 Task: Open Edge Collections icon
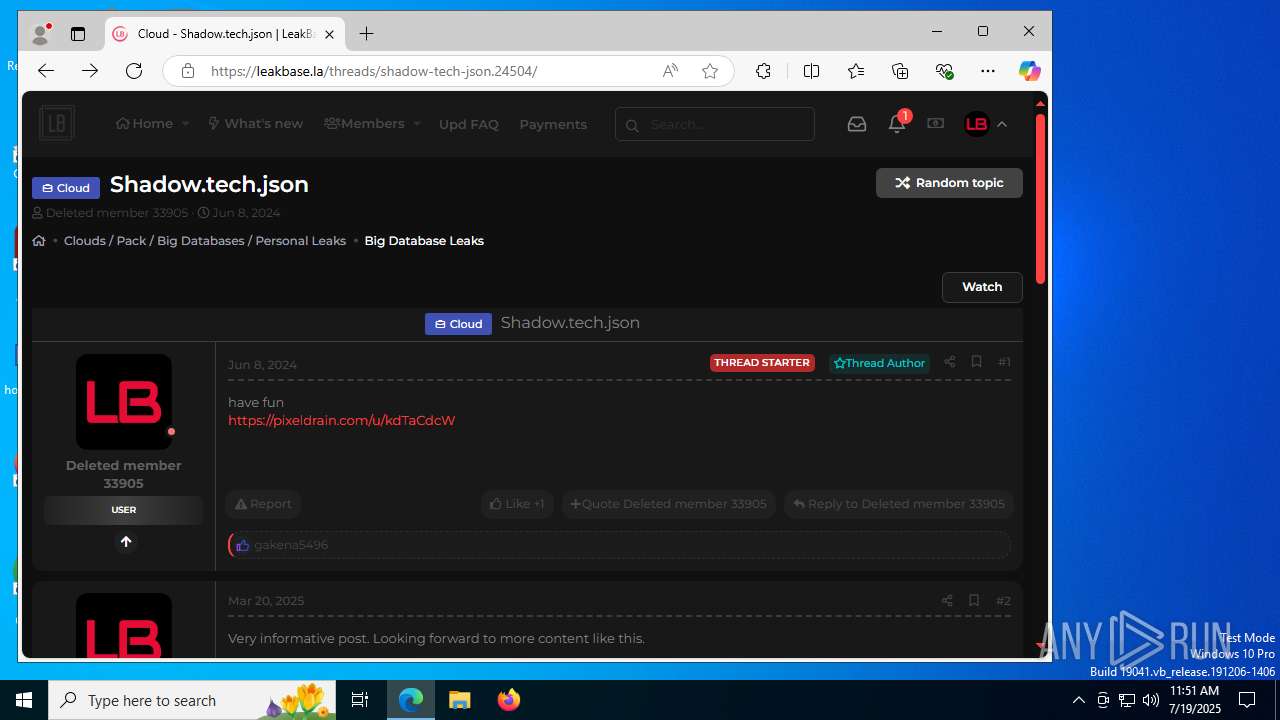[900, 71]
